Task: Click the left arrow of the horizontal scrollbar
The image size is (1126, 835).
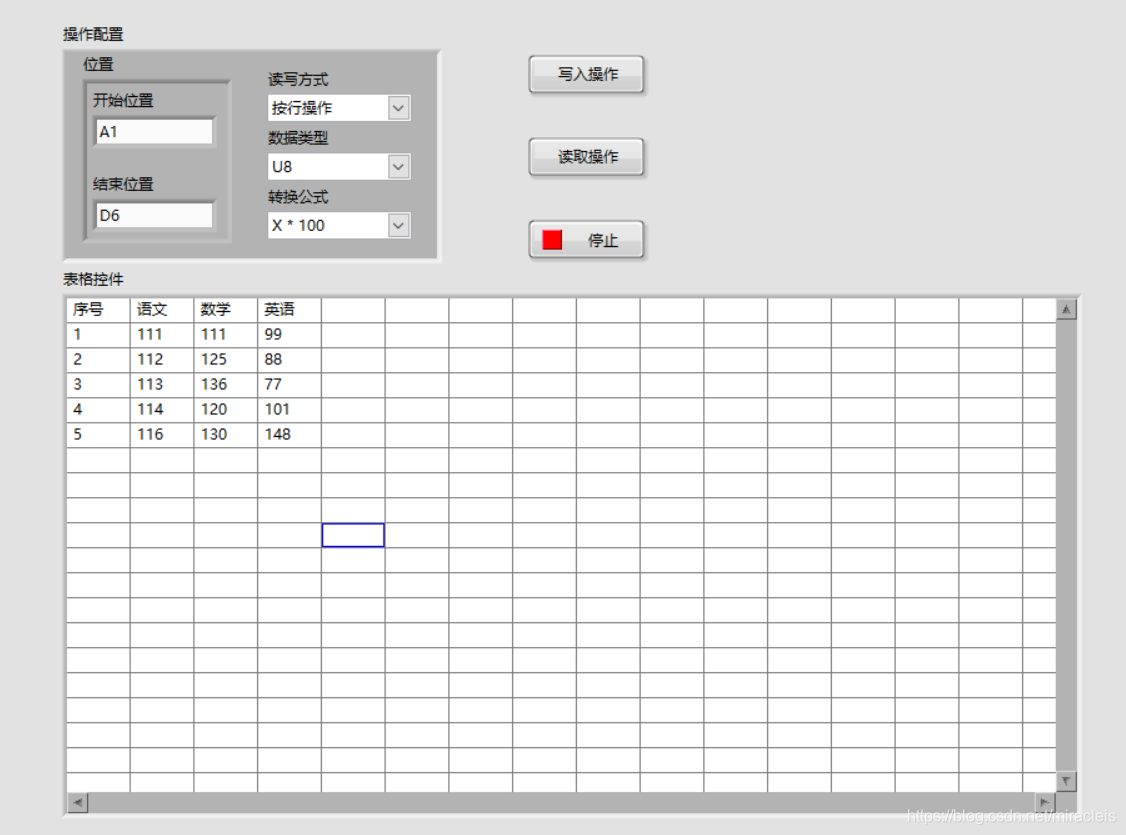Action: [76, 802]
